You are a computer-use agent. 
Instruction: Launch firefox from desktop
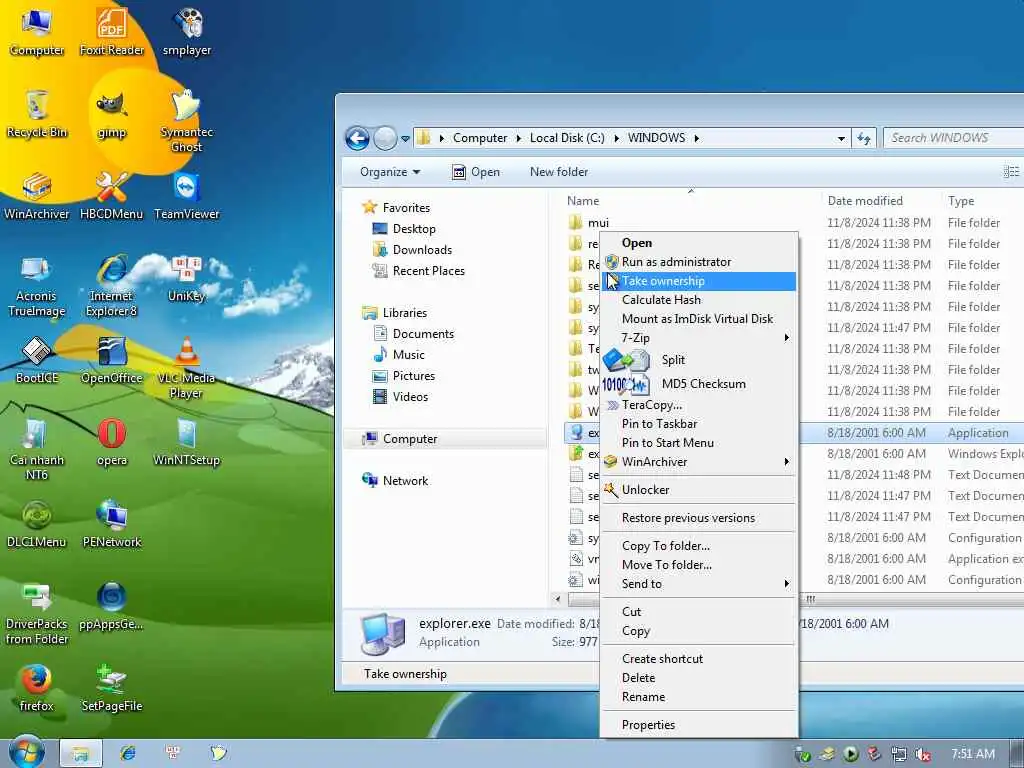37,688
